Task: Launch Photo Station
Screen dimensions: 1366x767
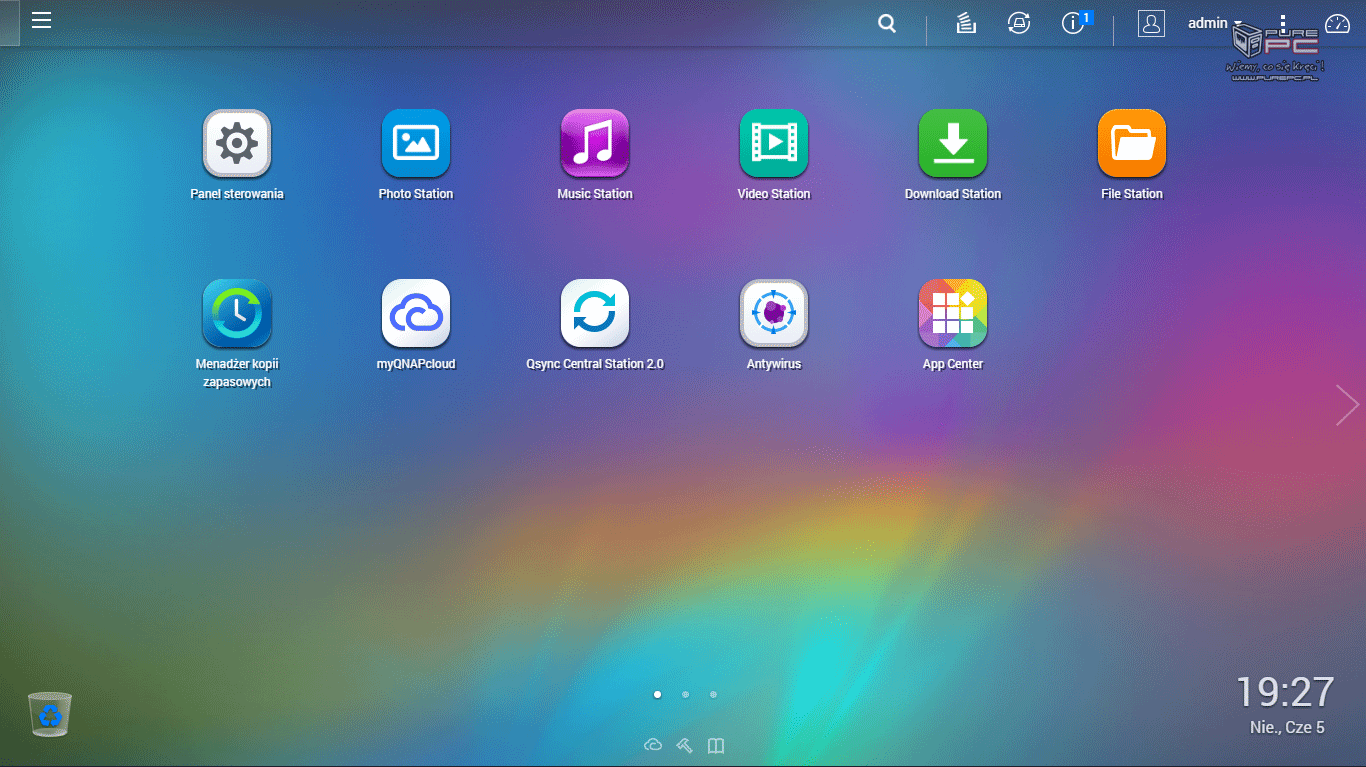Action: tap(416, 143)
